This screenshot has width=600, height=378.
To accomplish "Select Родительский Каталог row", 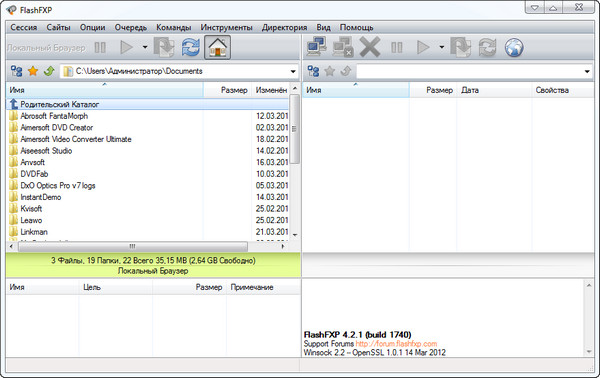I will point(148,104).
